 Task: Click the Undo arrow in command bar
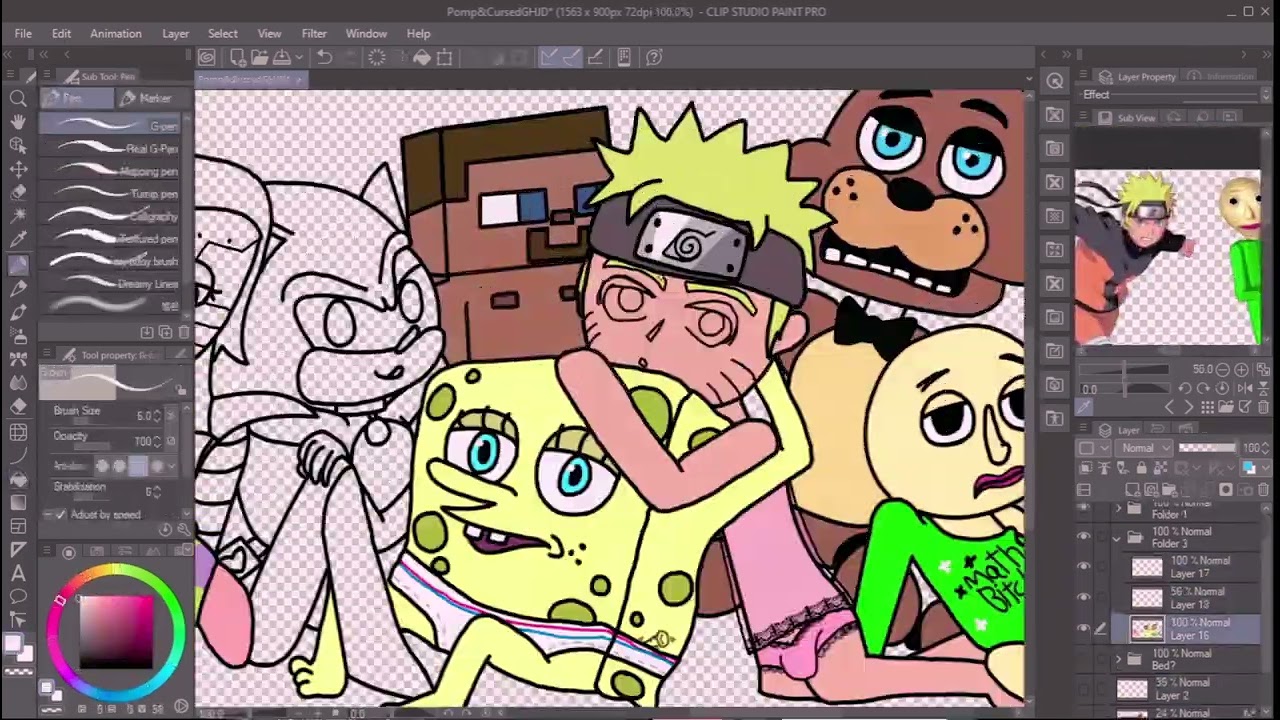tap(324, 58)
